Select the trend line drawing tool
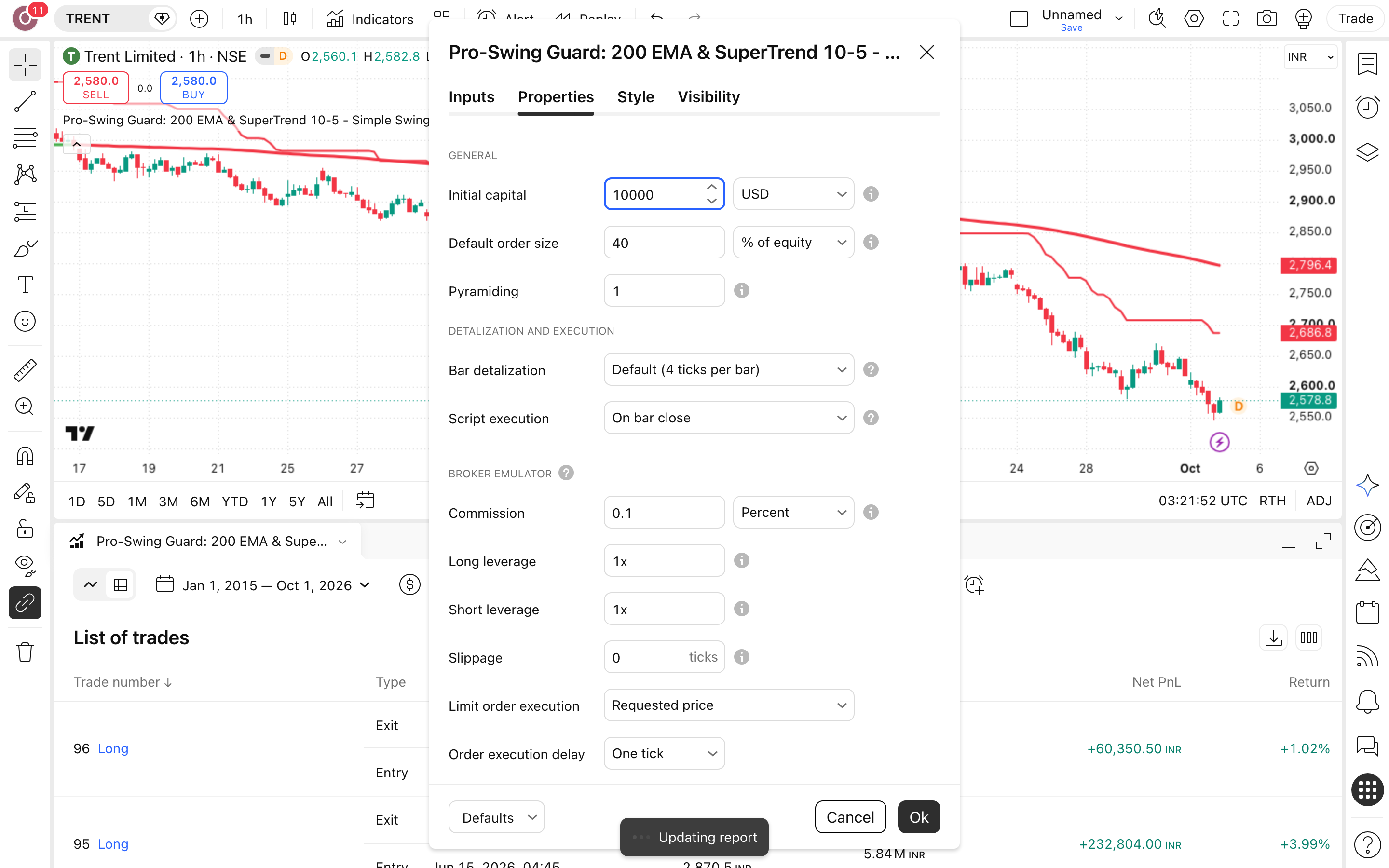 tap(25, 102)
